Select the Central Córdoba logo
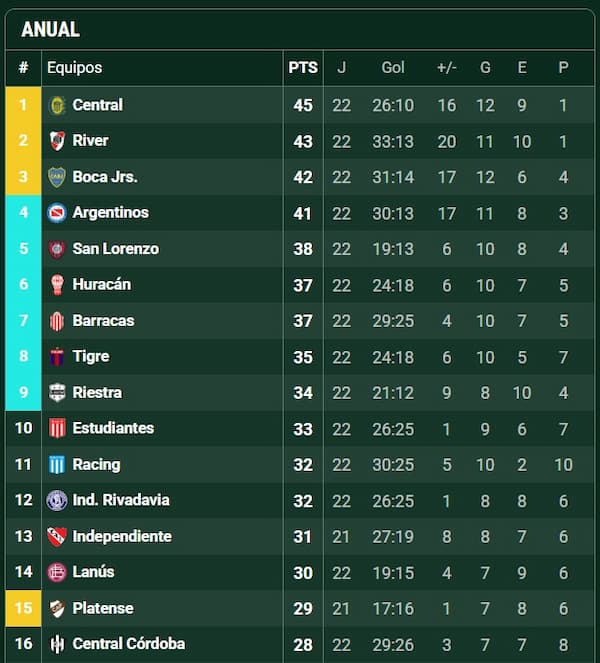The height and width of the screenshot is (663, 600). point(57,644)
